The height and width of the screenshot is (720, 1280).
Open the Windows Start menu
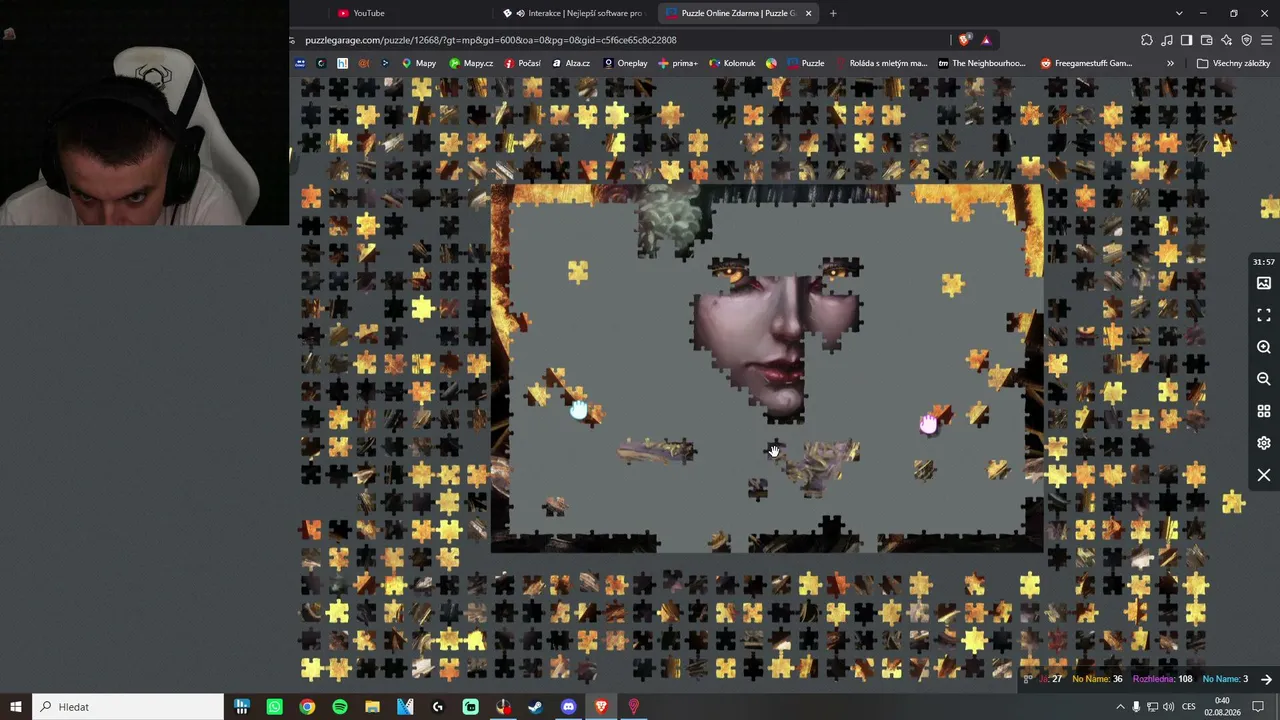(16, 707)
